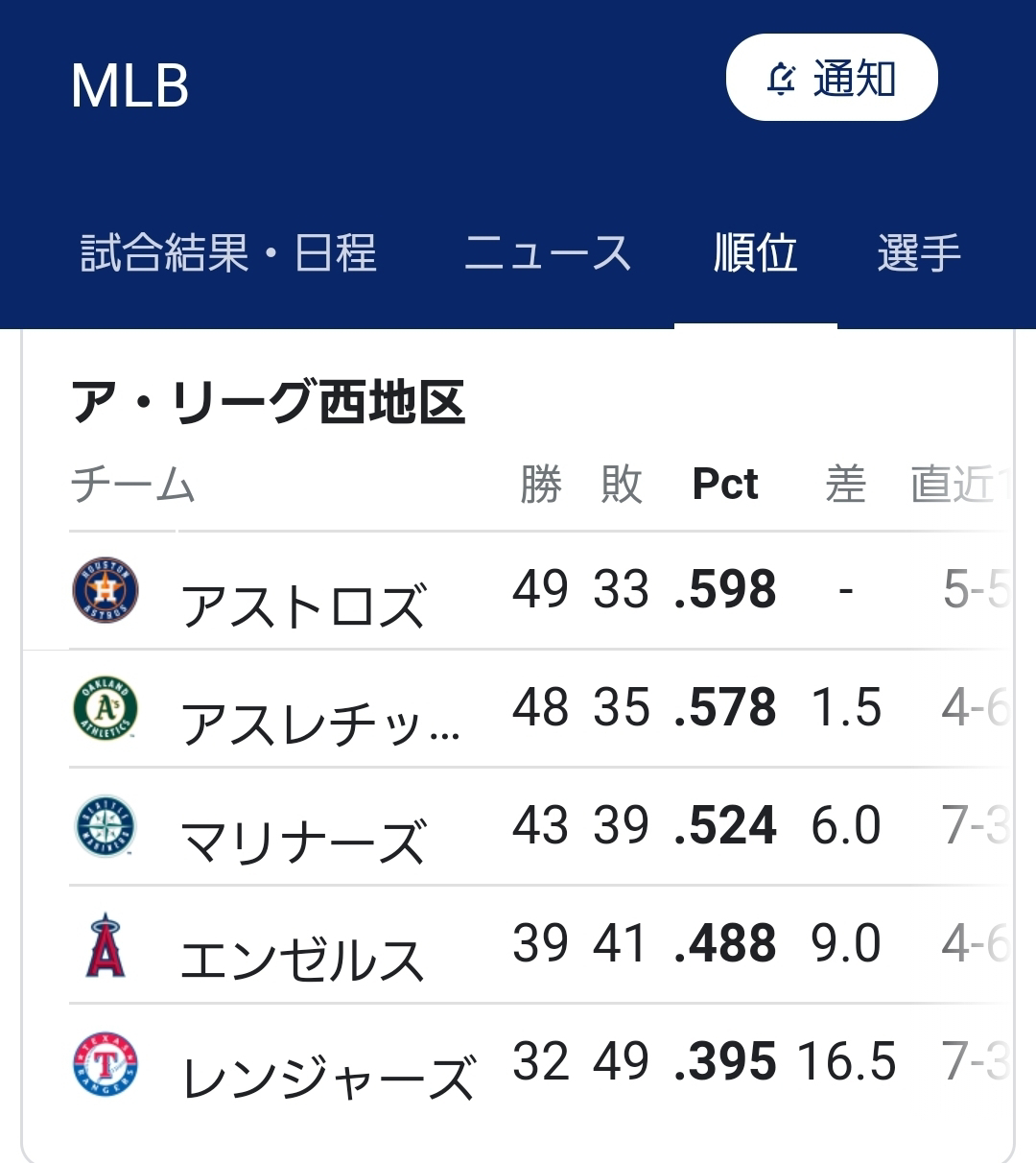This screenshot has height=1163, width=1036.
Task: Tap the Texas Rangers logo
Action: (x=106, y=1064)
